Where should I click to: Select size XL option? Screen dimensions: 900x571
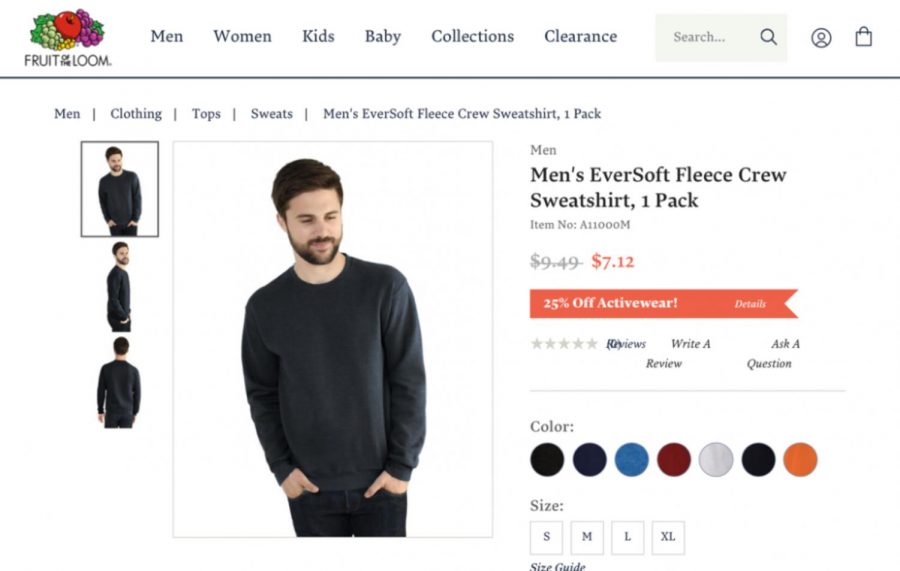pyautogui.click(x=668, y=537)
